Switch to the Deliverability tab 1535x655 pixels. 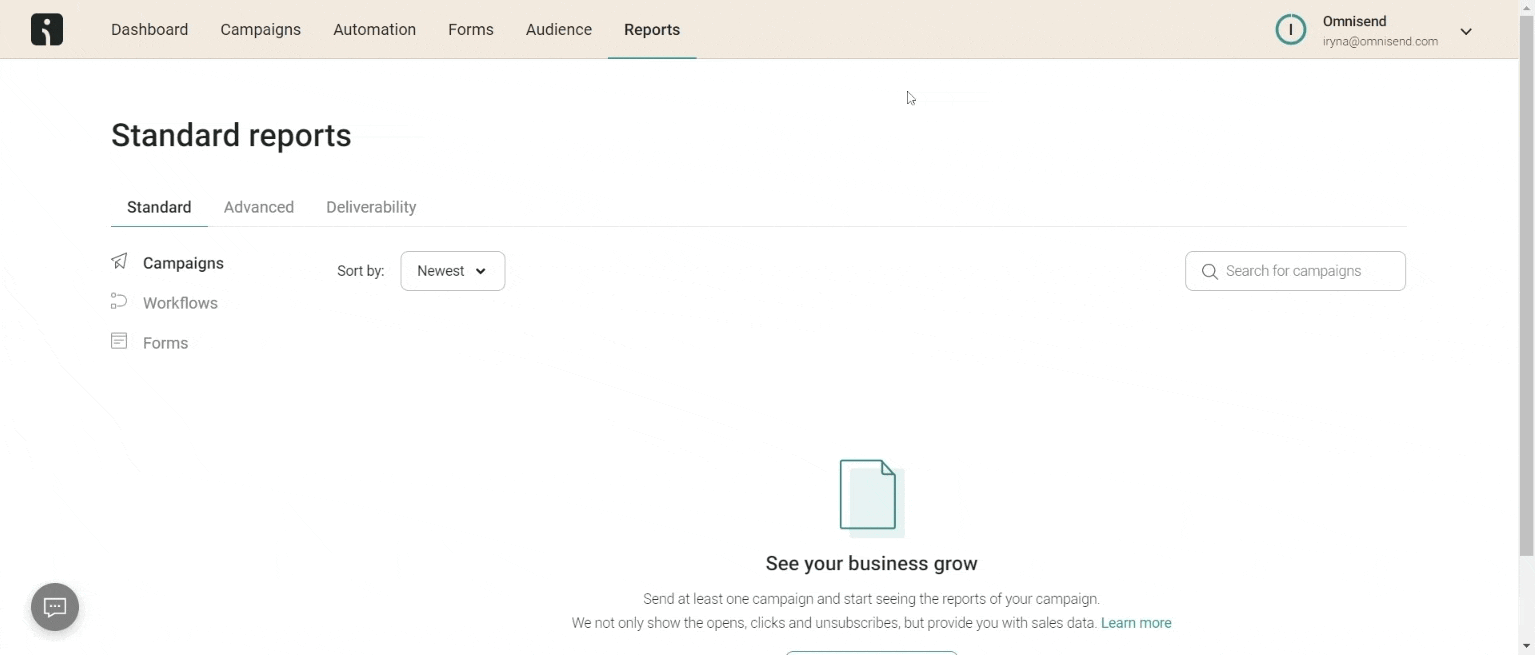click(370, 207)
